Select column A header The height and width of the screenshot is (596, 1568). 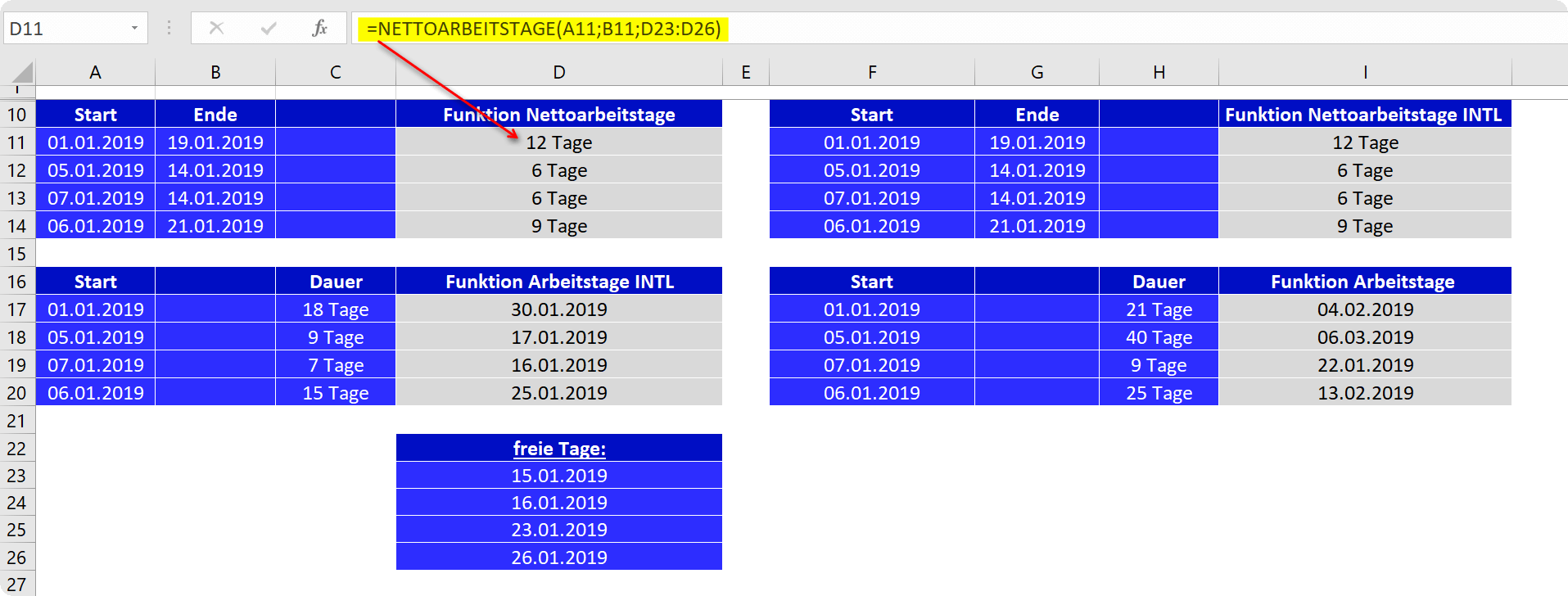click(95, 72)
